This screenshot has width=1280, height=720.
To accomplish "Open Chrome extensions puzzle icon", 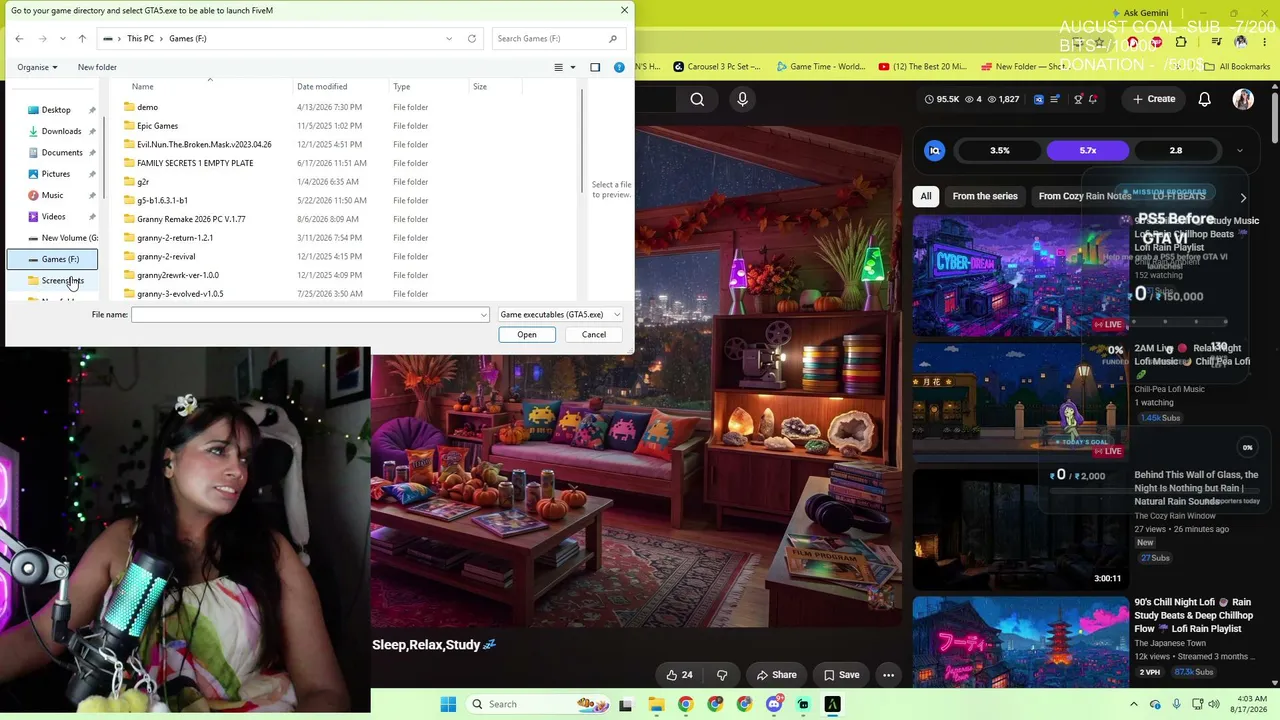I will click(x=1181, y=42).
